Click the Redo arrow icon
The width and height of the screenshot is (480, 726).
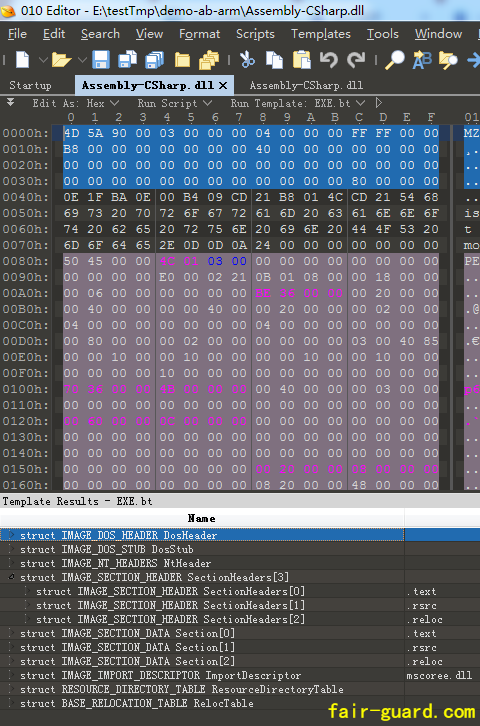[x=356, y=60]
